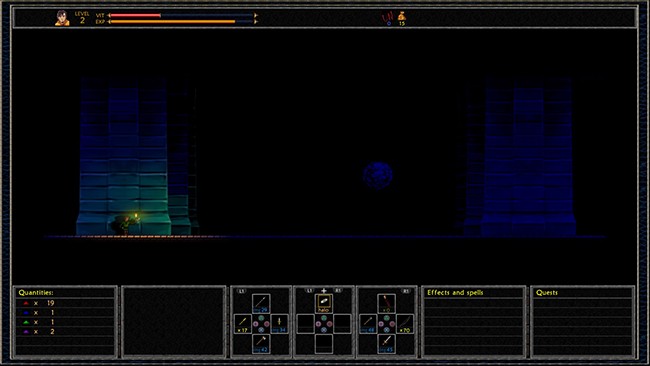Open the Quests panel header

click(x=547, y=293)
